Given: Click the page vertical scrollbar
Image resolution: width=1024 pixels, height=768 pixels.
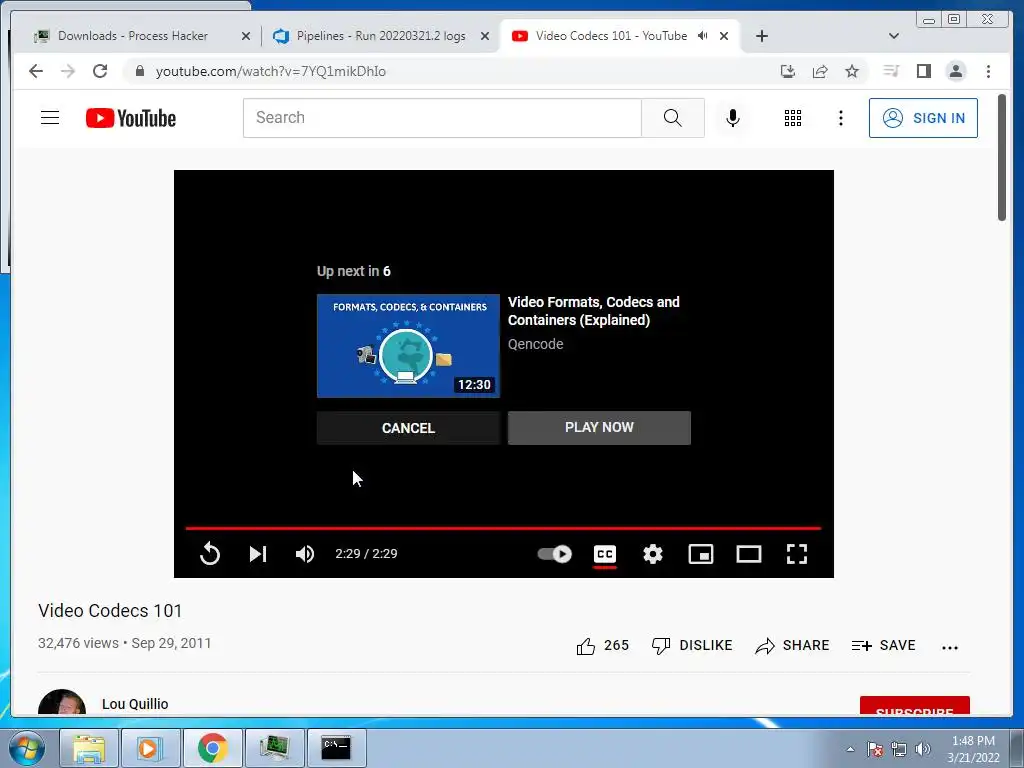Looking at the screenshot, I should (1002, 158).
